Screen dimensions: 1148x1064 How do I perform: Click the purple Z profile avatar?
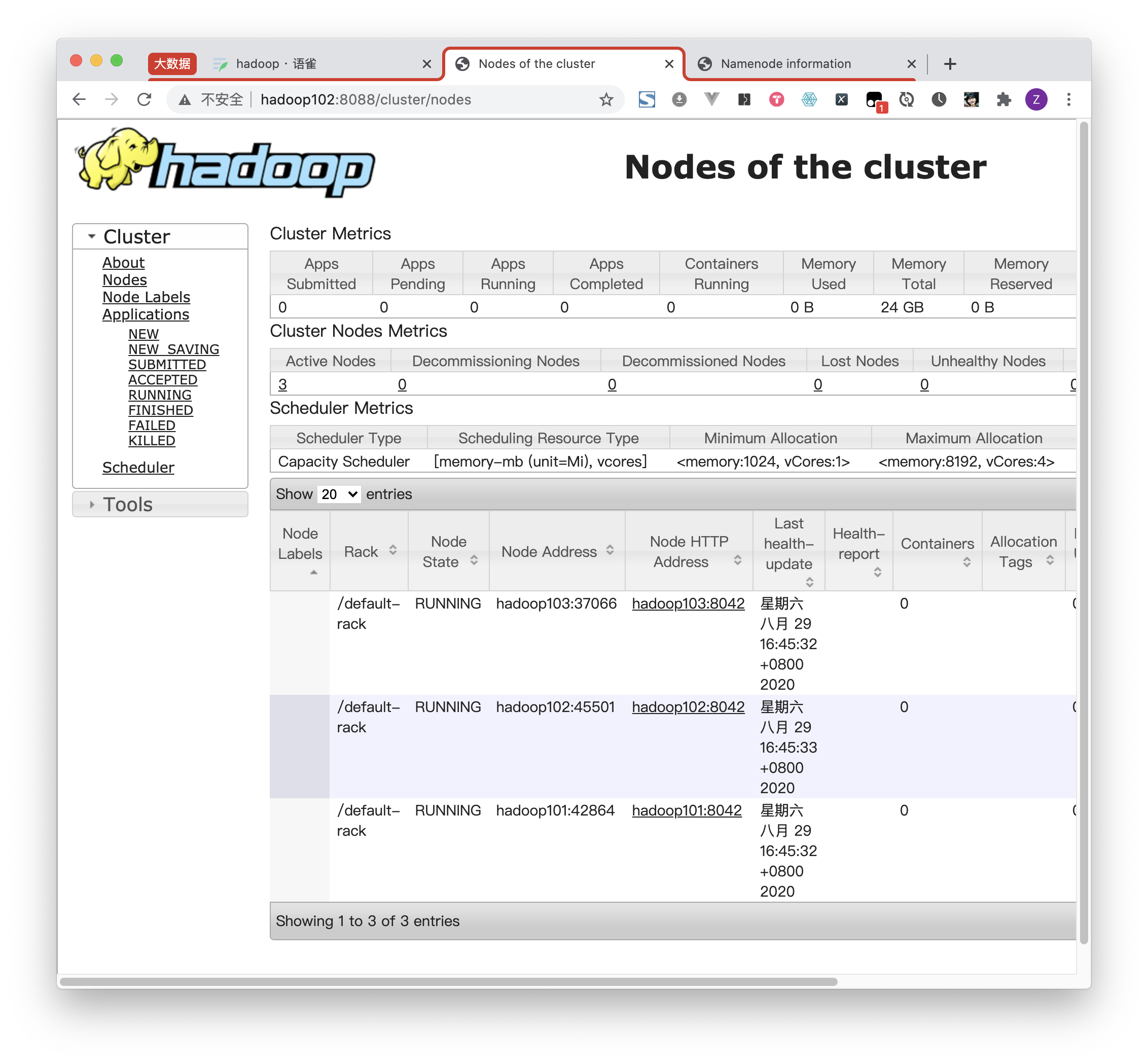1036,99
